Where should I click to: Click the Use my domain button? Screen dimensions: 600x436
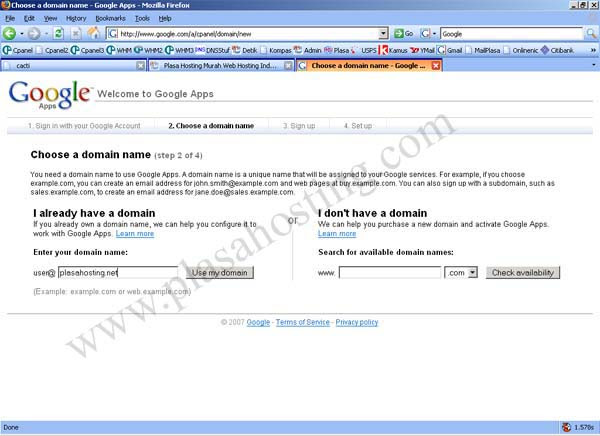220,273
